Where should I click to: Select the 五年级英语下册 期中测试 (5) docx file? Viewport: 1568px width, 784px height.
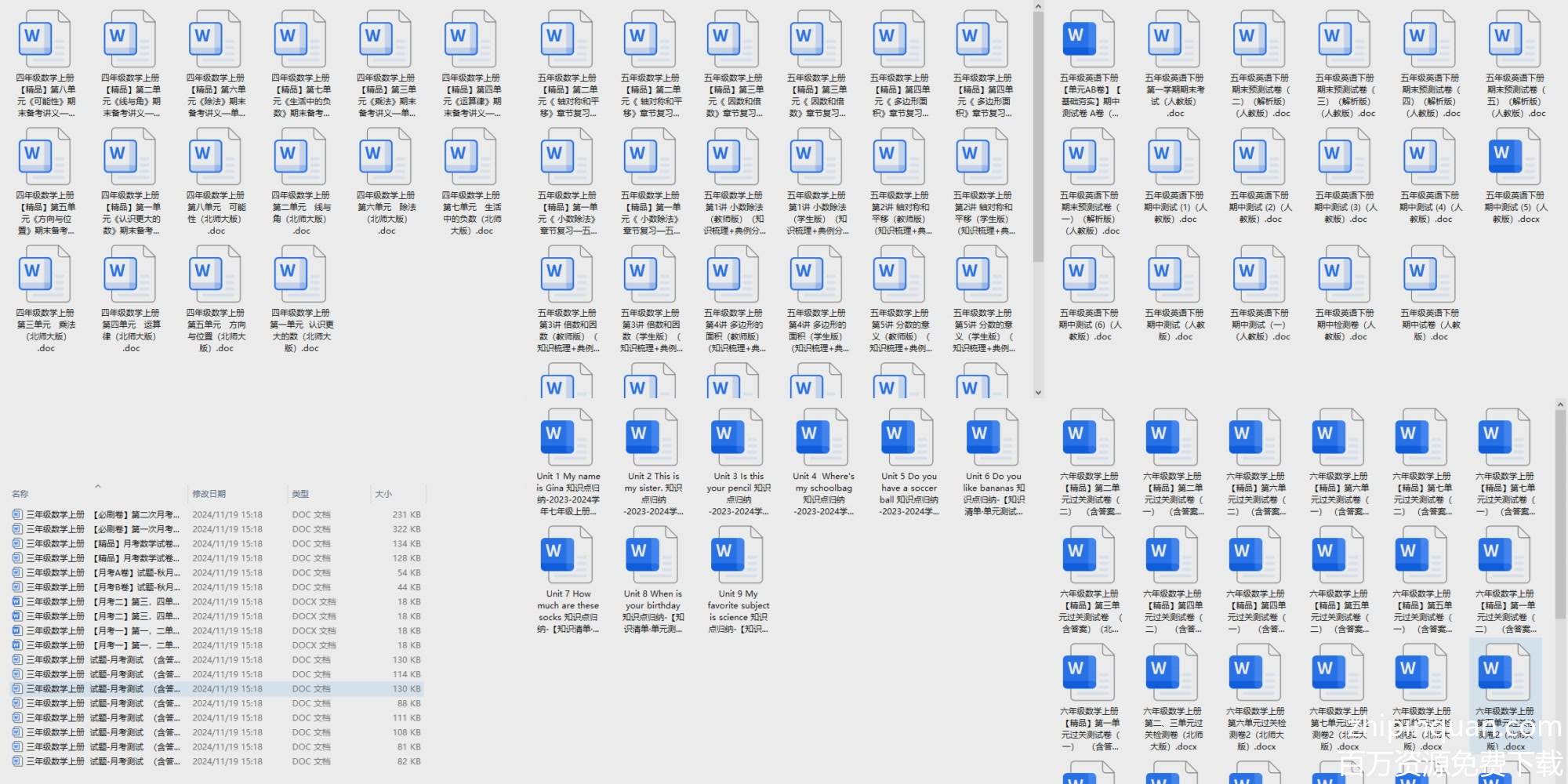1515,158
